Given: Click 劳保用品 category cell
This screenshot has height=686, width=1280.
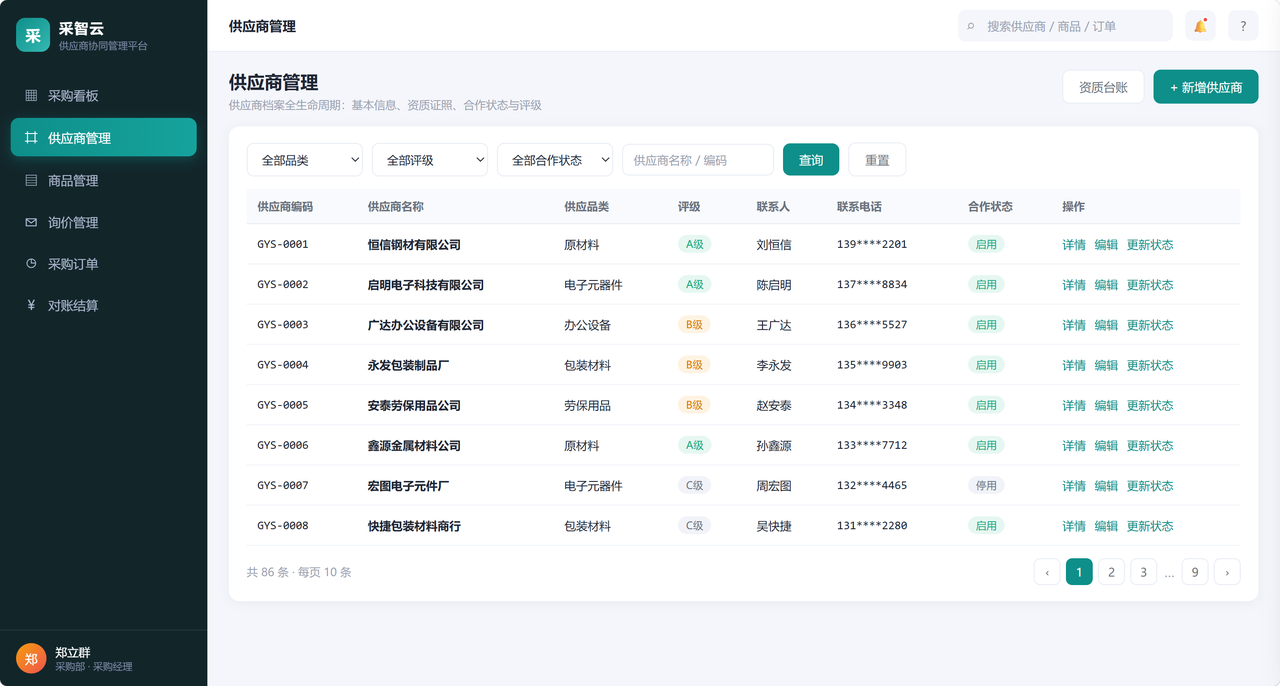Looking at the screenshot, I should [587, 405].
